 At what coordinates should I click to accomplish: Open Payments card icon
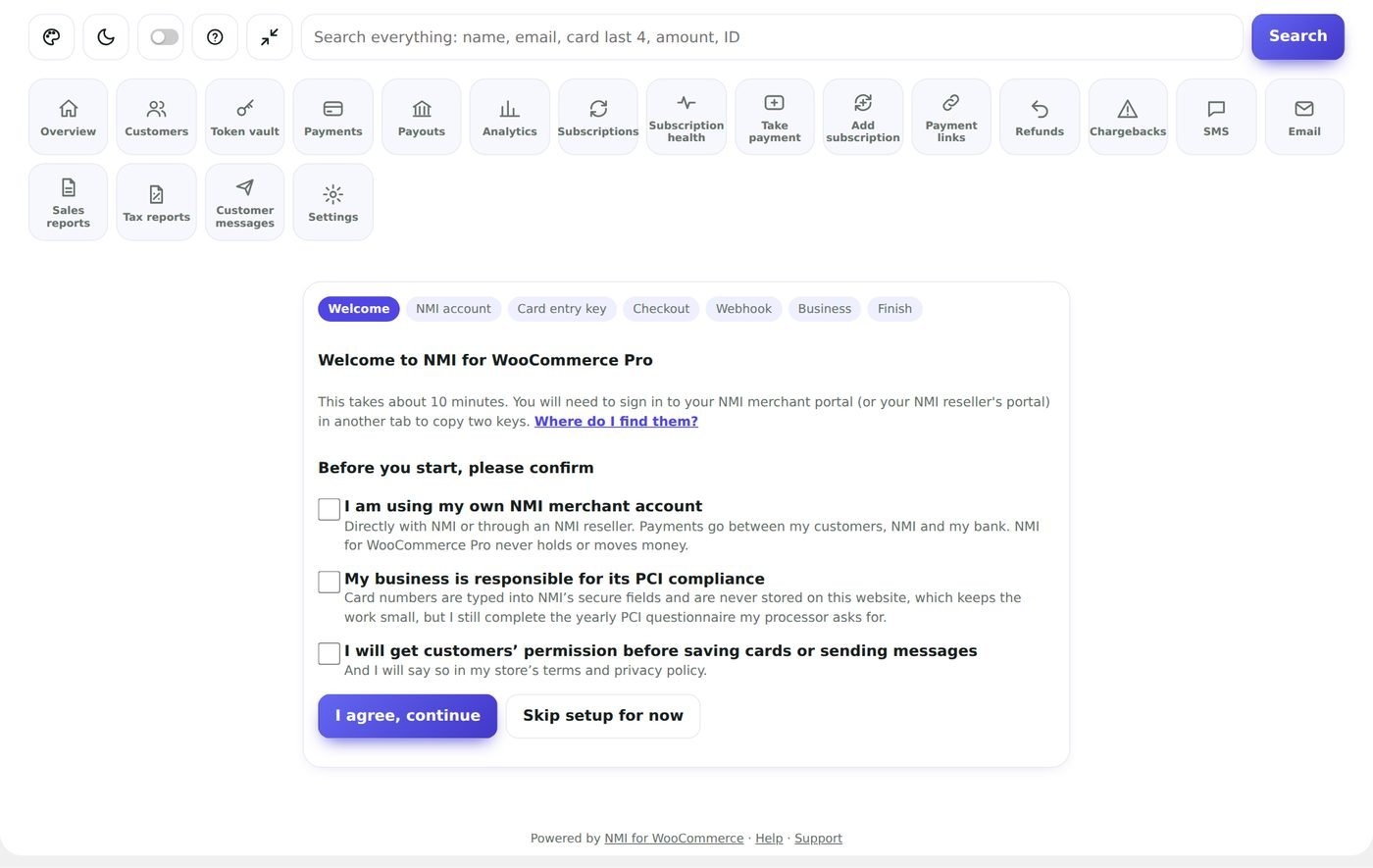[x=333, y=117]
